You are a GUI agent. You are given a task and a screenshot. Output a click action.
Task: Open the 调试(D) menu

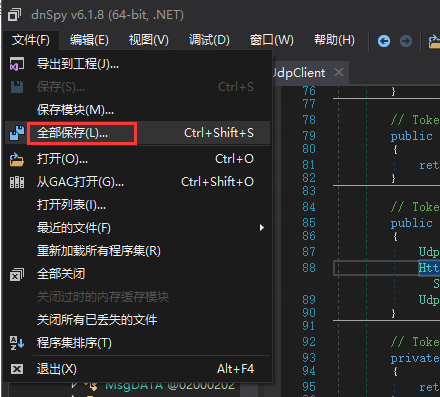[x=209, y=40]
